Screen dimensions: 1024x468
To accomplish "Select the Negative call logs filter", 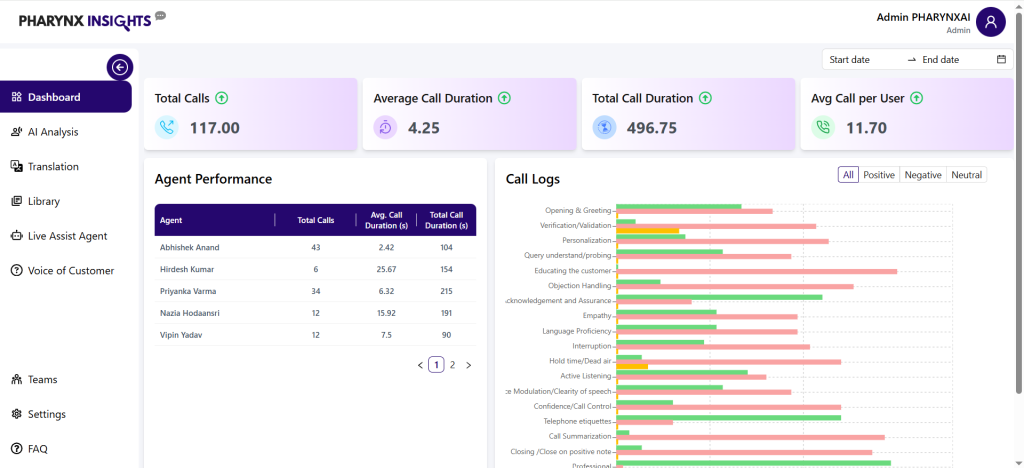I will pyautogui.click(x=922, y=175).
